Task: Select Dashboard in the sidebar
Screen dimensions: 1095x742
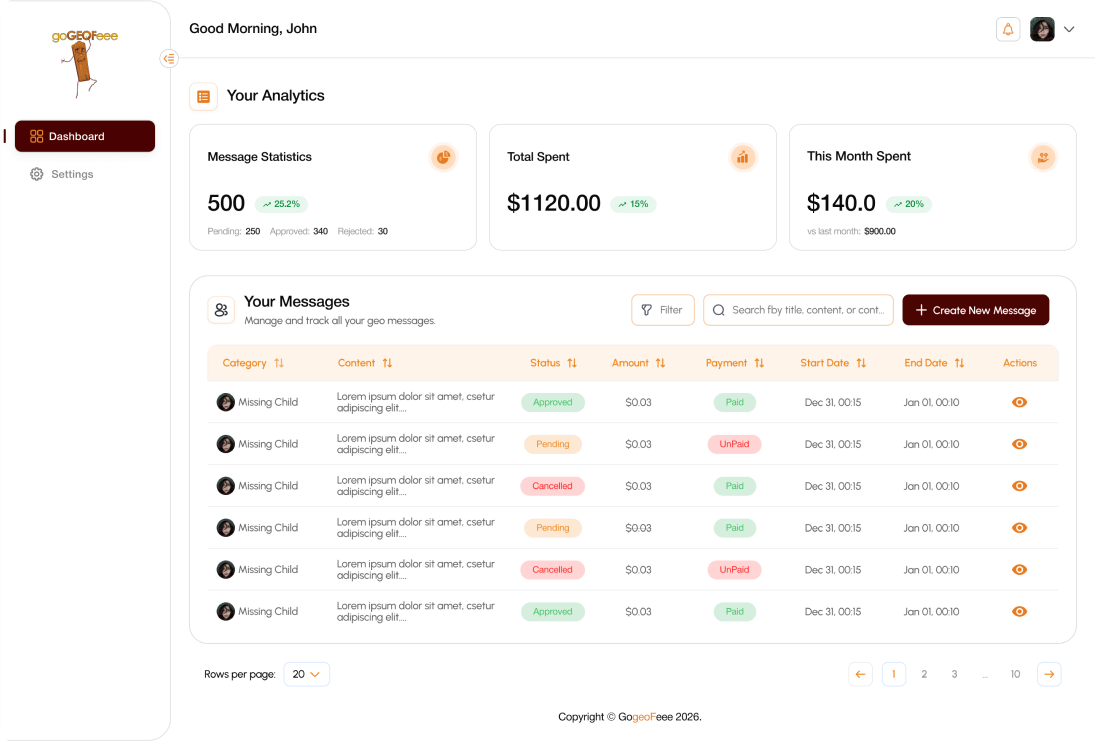Action: [84, 136]
